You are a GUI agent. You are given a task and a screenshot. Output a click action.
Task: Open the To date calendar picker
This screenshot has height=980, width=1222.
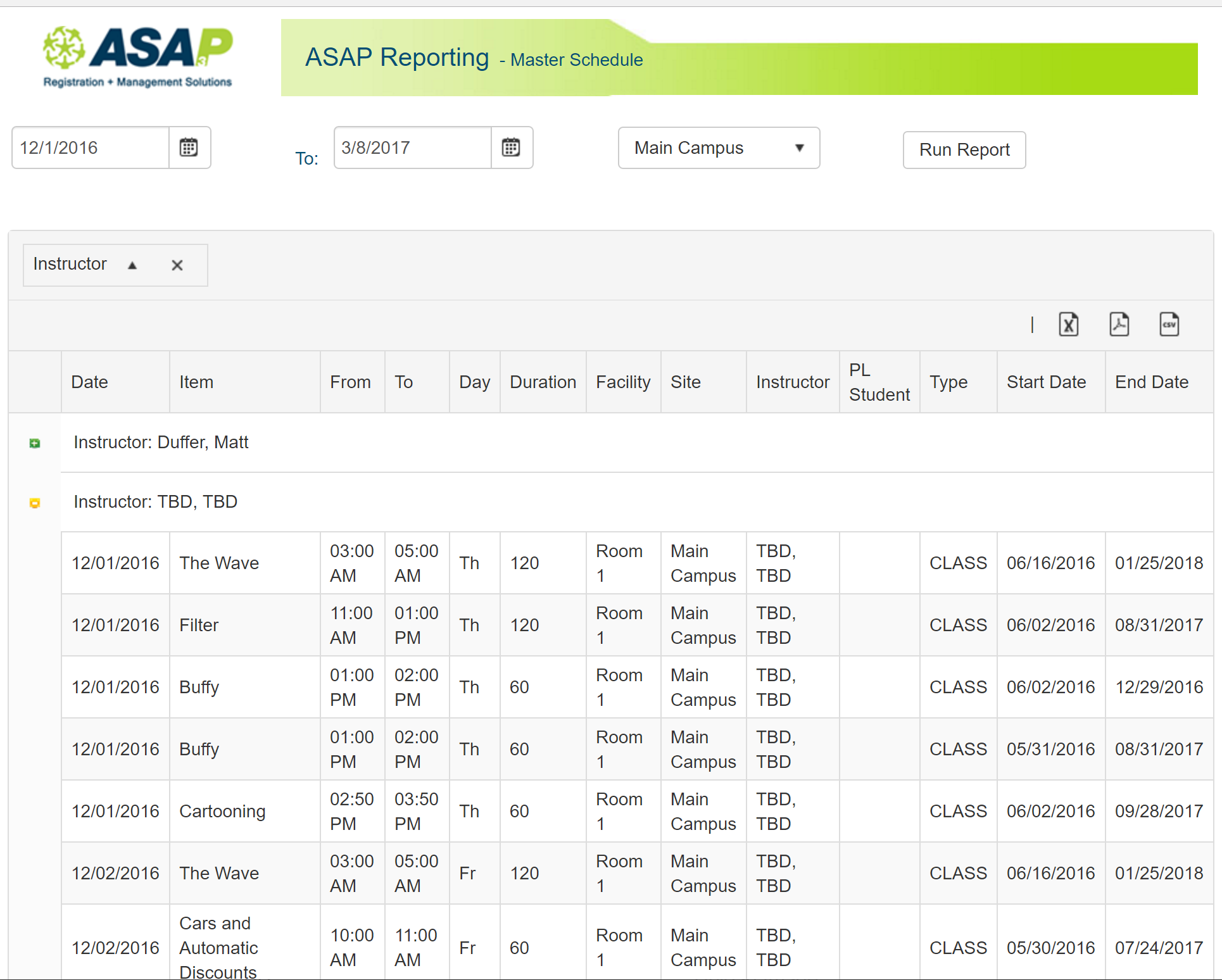(511, 148)
